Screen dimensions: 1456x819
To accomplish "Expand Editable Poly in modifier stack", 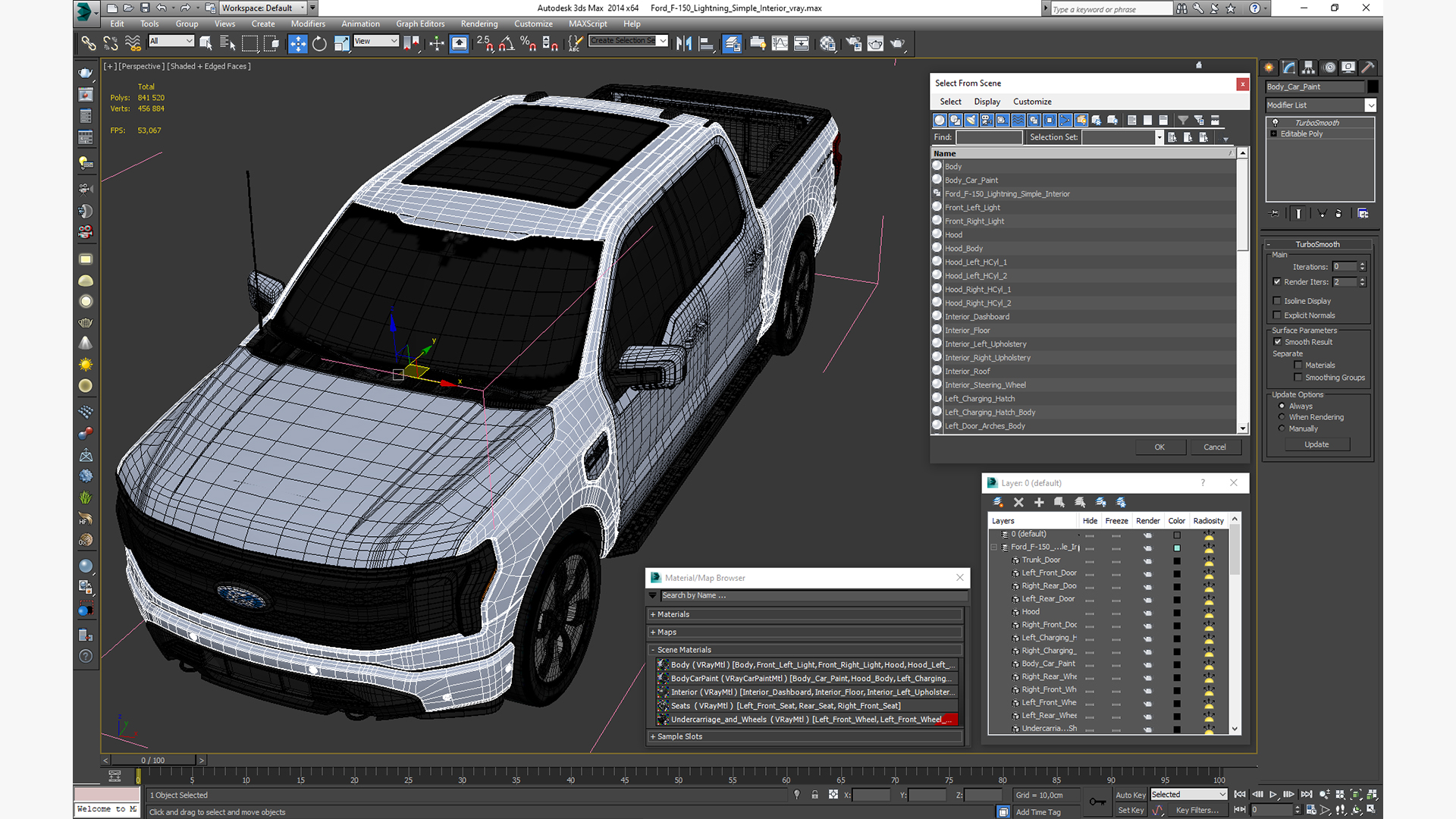I will point(1274,133).
